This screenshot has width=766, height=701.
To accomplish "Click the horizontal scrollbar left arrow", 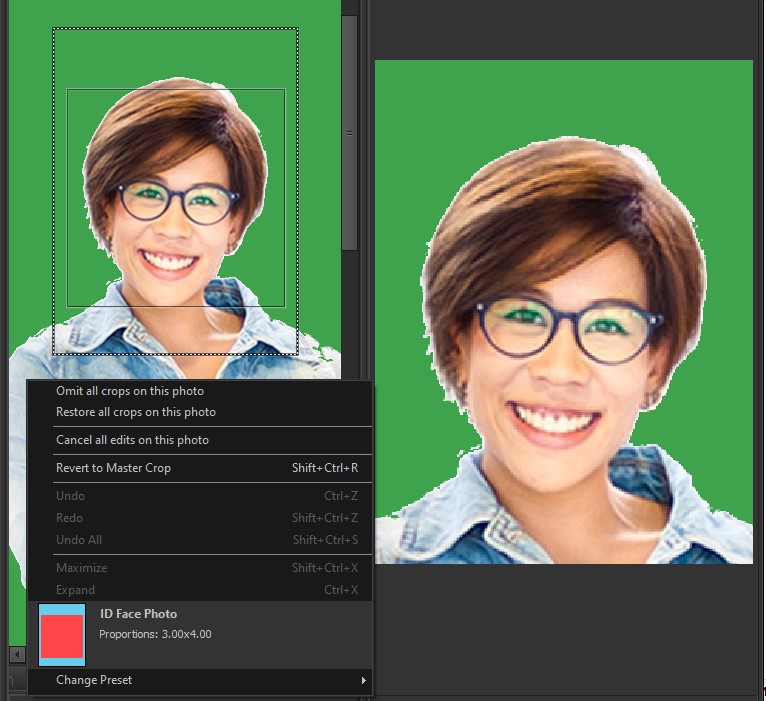I will tap(16, 654).
